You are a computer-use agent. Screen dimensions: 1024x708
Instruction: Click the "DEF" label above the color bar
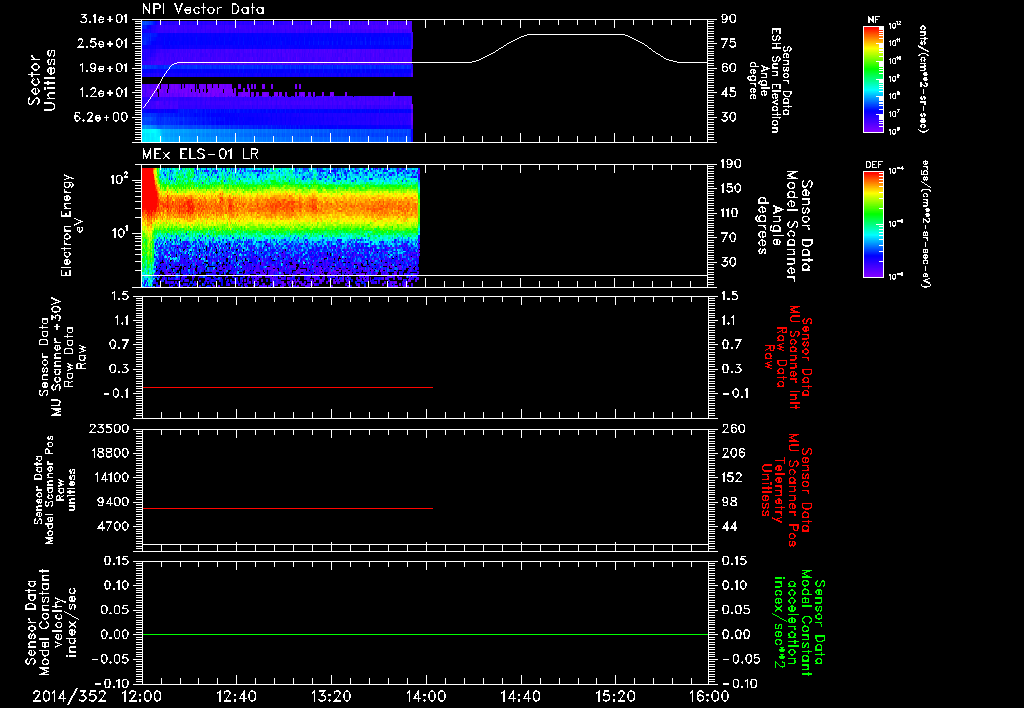[873, 165]
